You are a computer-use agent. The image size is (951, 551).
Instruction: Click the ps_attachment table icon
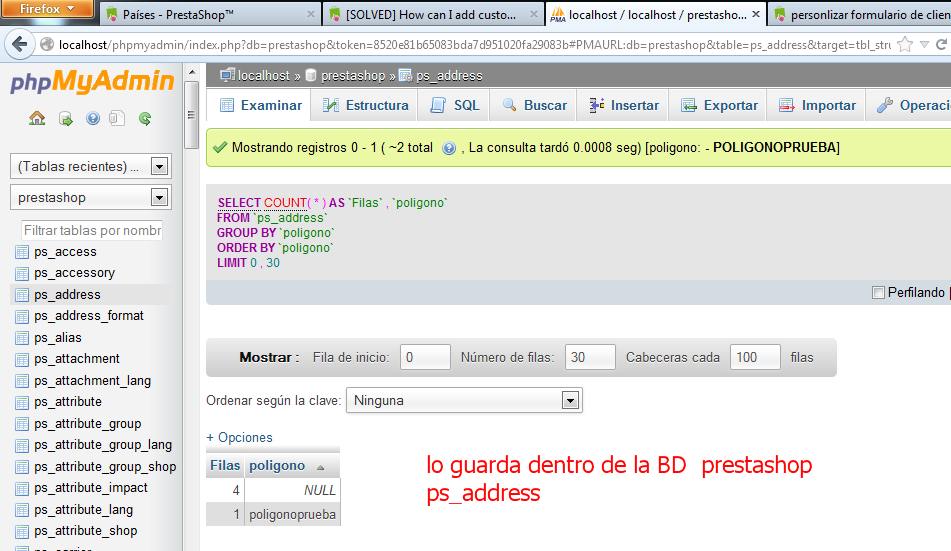(22, 359)
